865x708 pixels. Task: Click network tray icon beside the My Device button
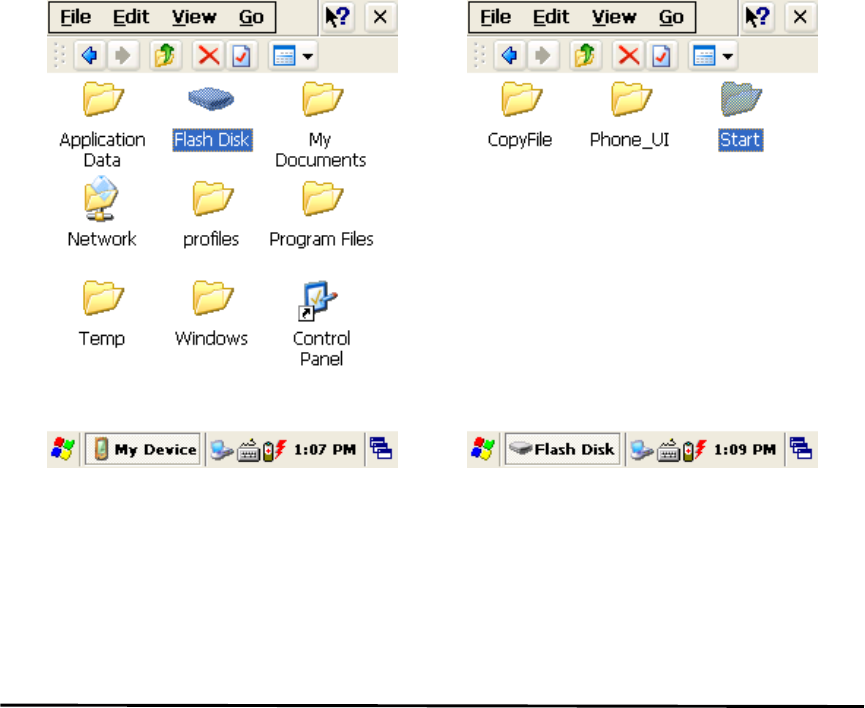222,450
